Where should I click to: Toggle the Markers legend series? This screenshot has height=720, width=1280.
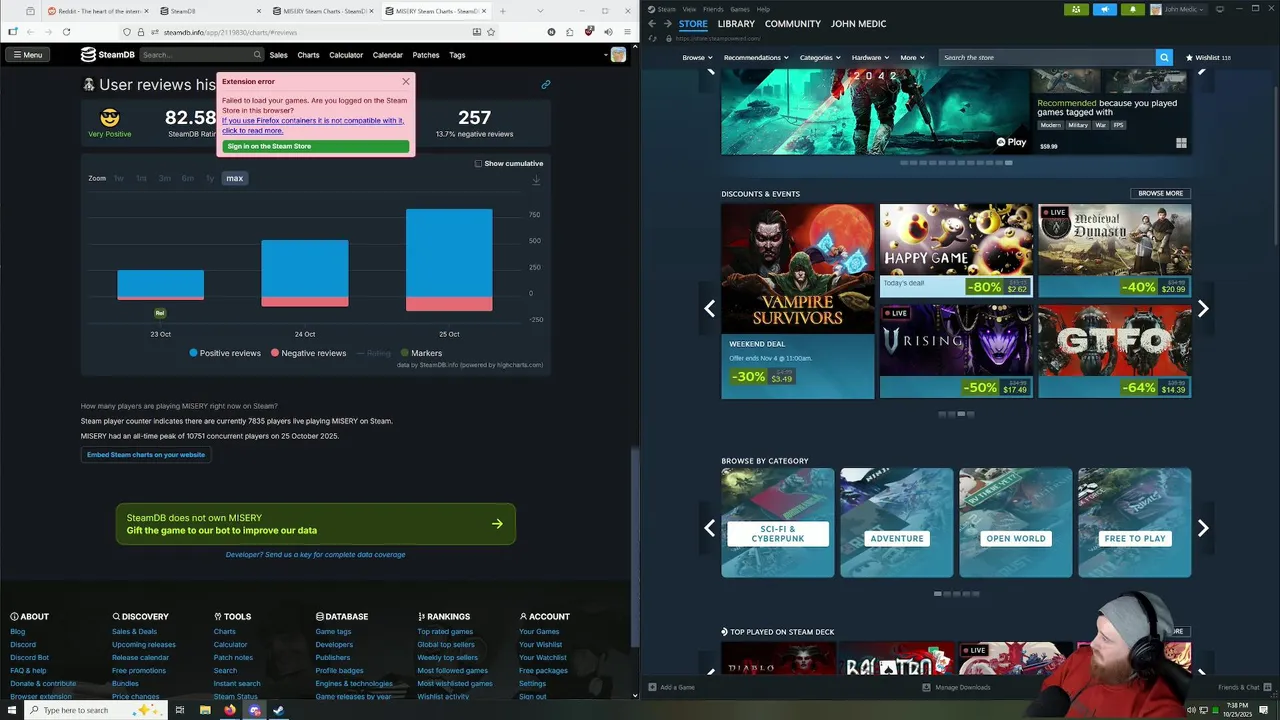point(421,353)
